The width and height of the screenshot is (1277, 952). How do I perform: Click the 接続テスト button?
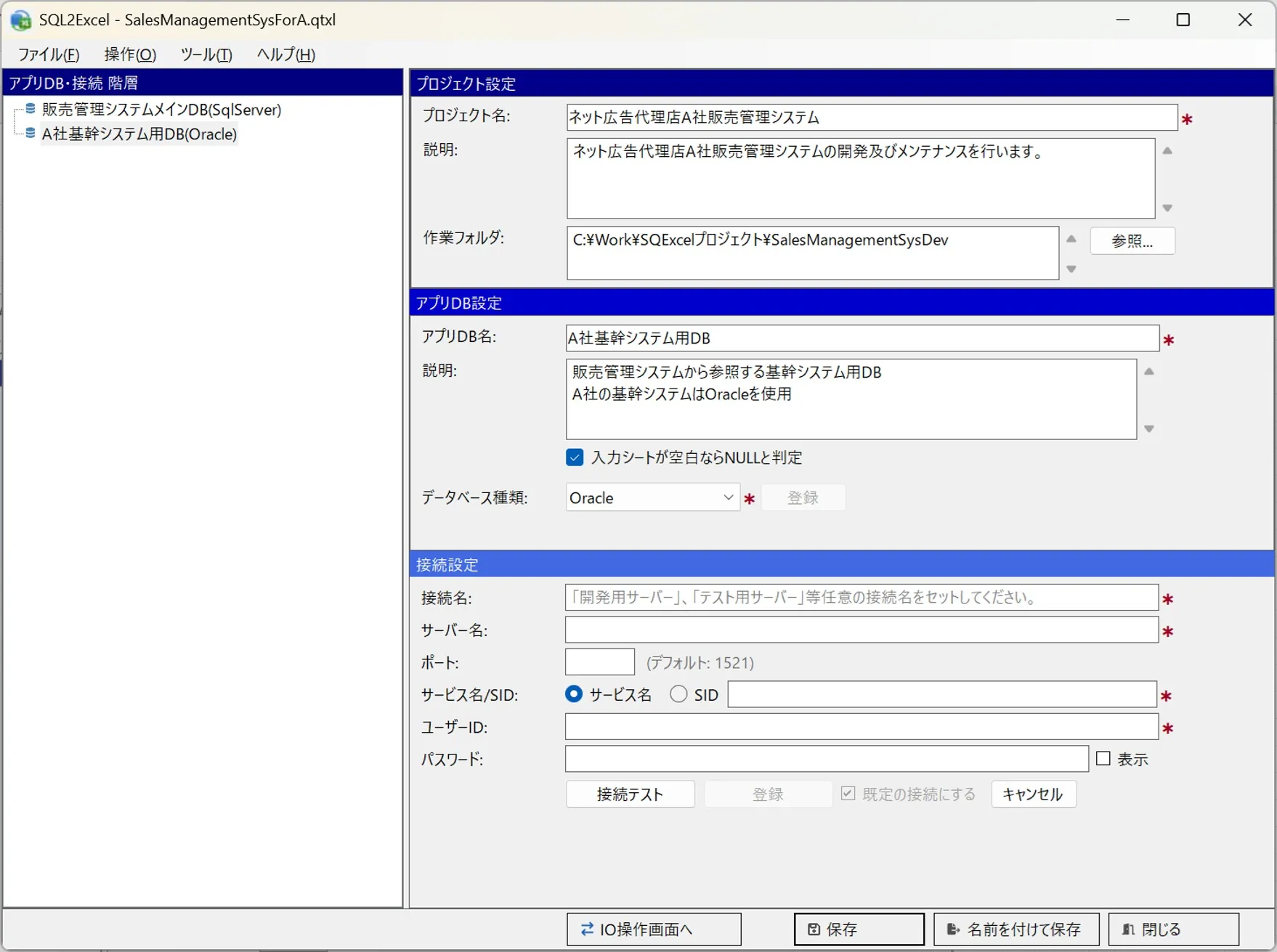(630, 794)
